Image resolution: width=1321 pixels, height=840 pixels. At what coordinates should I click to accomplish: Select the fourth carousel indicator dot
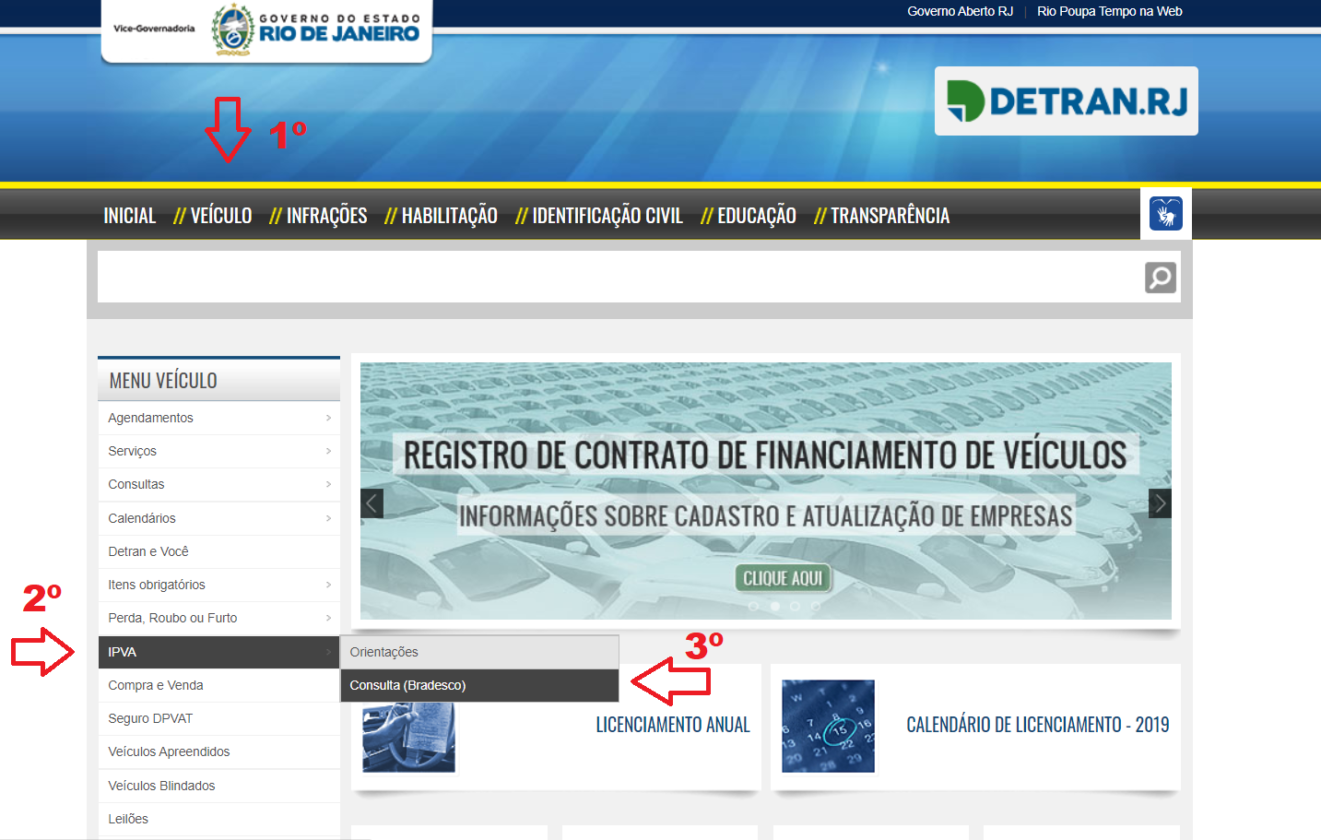pyautogui.click(x=816, y=606)
